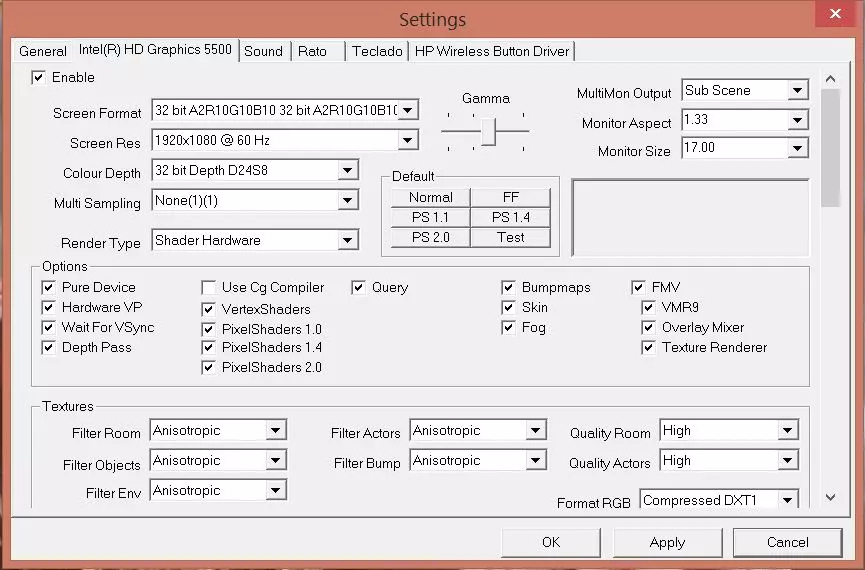Toggle the Query checkbox

(359, 287)
